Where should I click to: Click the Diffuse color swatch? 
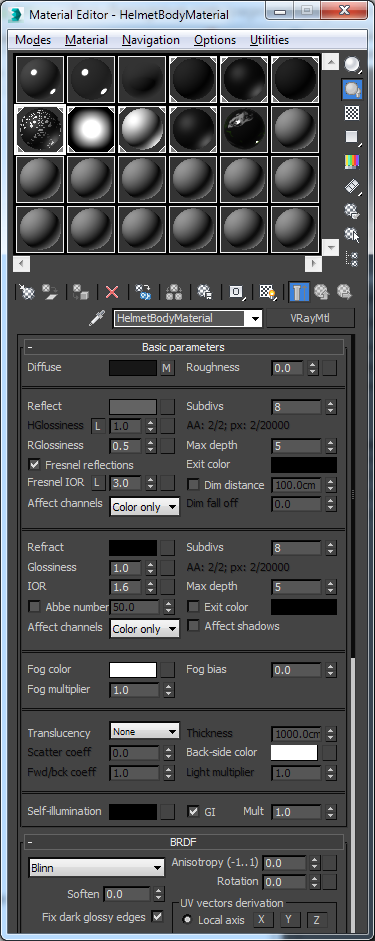pyautogui.click(x=133, y=368)
